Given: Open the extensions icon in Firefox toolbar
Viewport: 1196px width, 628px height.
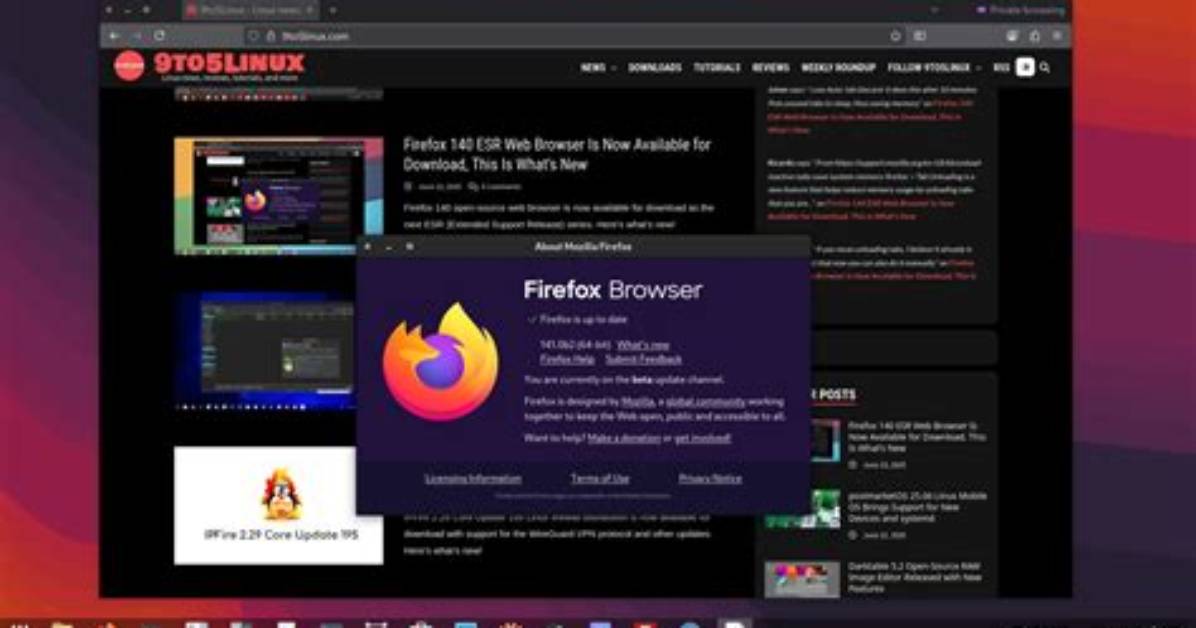Looking at the screenshot, I should [x=1034, y=36].
